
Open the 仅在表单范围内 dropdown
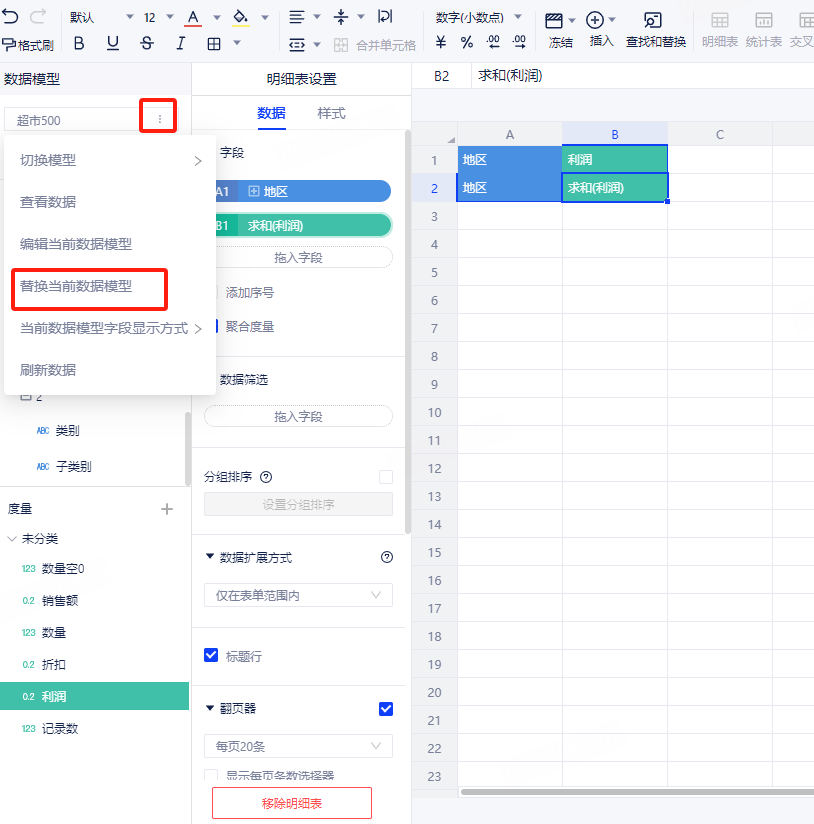click(x=298, y=595)
